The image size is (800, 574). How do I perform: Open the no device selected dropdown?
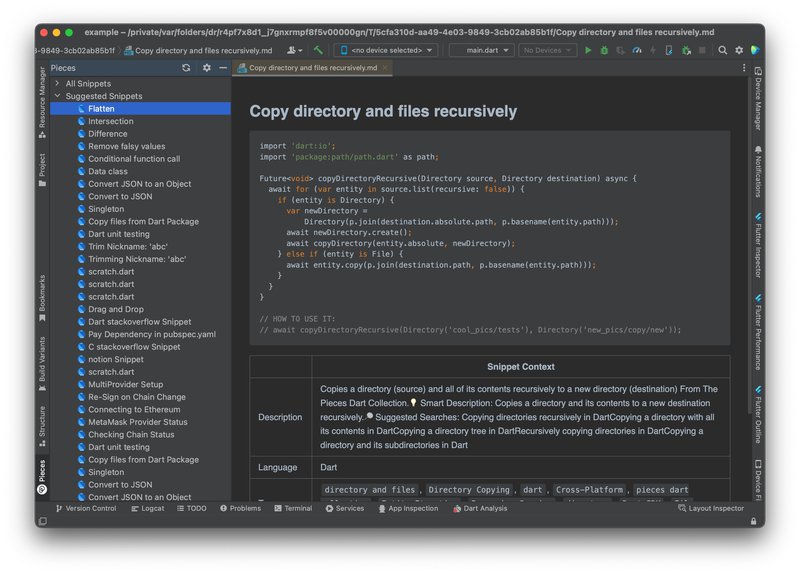click(x=386, y=50)
